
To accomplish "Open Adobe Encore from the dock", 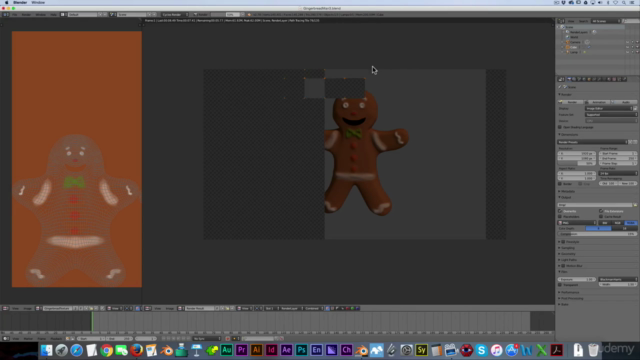I will 316,350.
